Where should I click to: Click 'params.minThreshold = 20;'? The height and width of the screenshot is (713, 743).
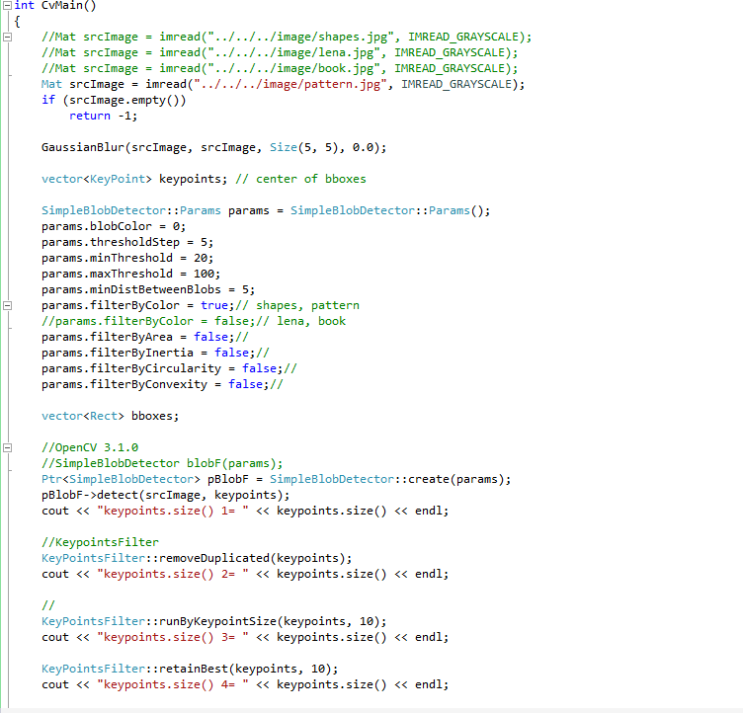pyautogui.click(x=127, y=258)
